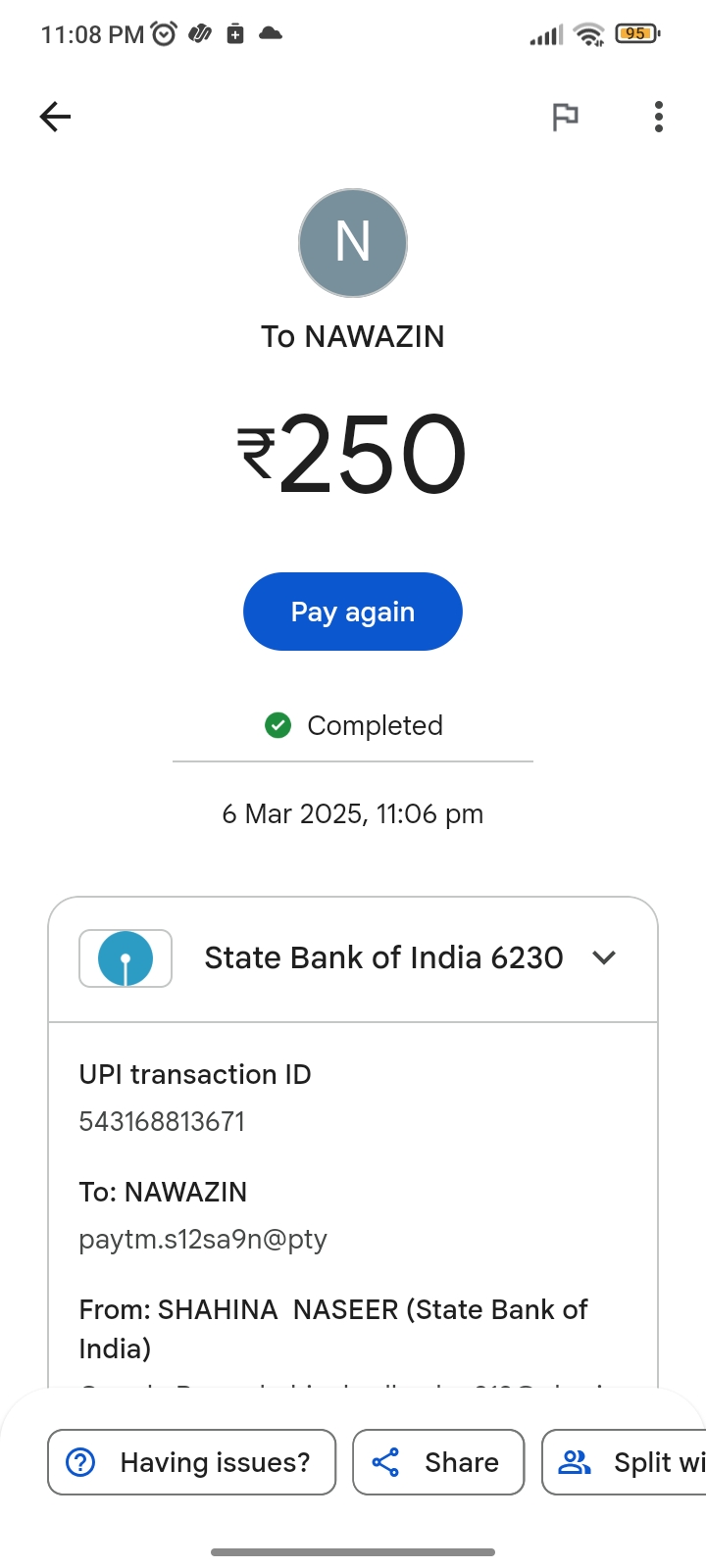The width and height of the screenshot is (706, 1568).
Task: Tap the ₹250 amount text
Action: tap(353, 453)
